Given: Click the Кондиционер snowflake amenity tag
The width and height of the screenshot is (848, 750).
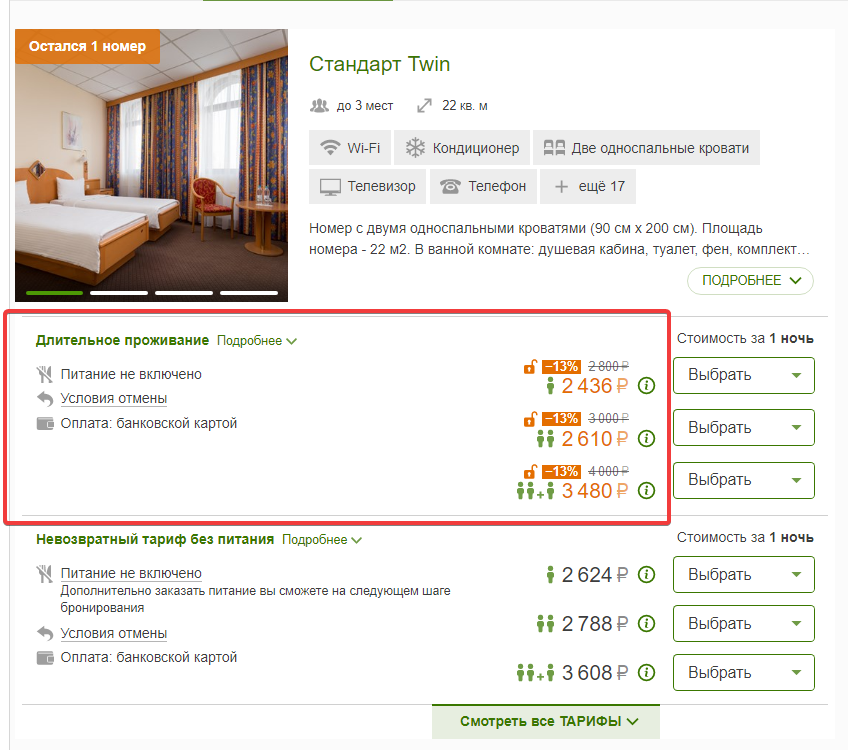Looking at the screenshot, I should 462,148.
